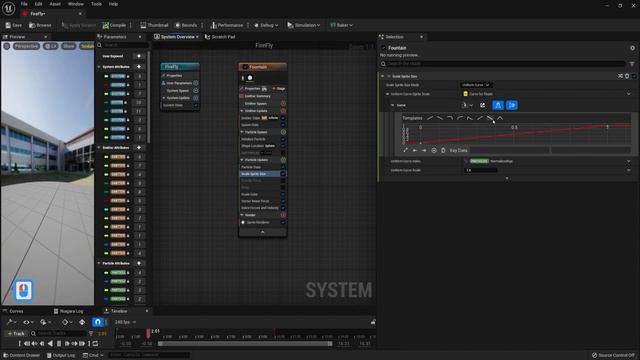Click the Compile toolbar button
This screenshot has height=360, width=640.
click(x=114, y=25)
